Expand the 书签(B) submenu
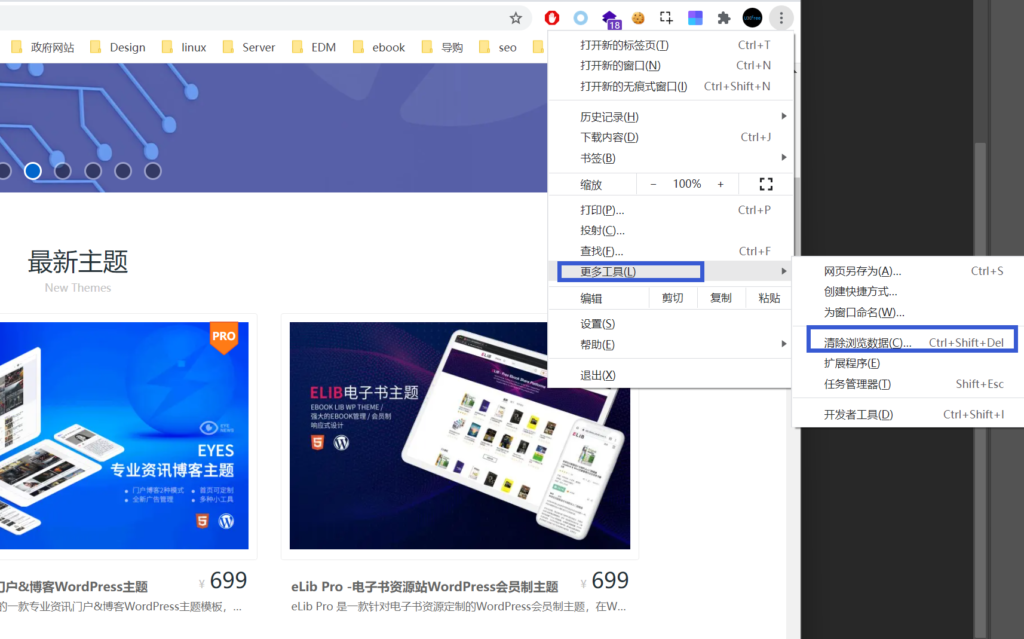Screen dimensions: 1024x639 point(670,158)
